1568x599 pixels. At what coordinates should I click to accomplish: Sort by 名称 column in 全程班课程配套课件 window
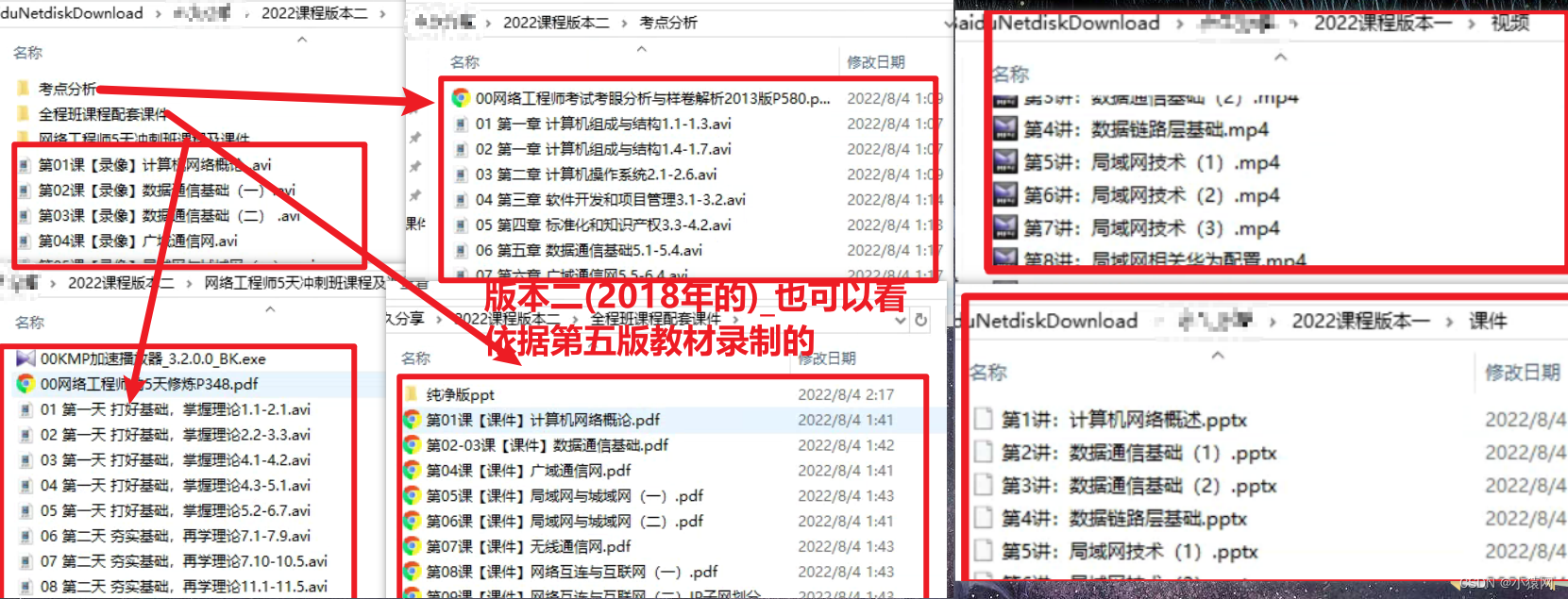(x=415, y=358)
